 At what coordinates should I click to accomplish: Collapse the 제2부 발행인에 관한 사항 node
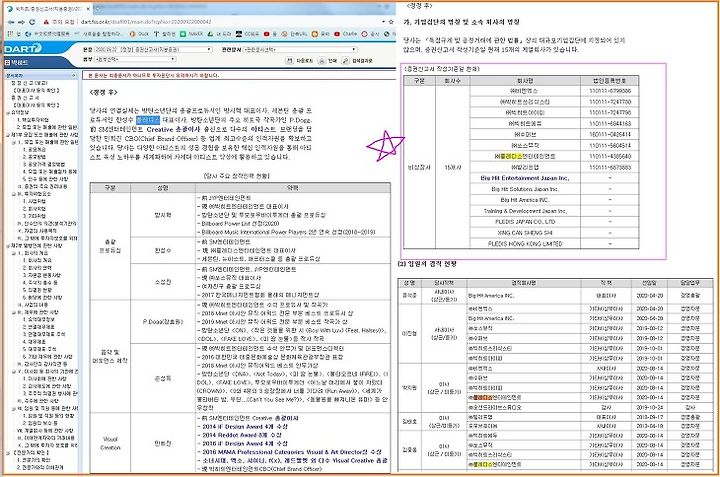[x=8, y=246]
